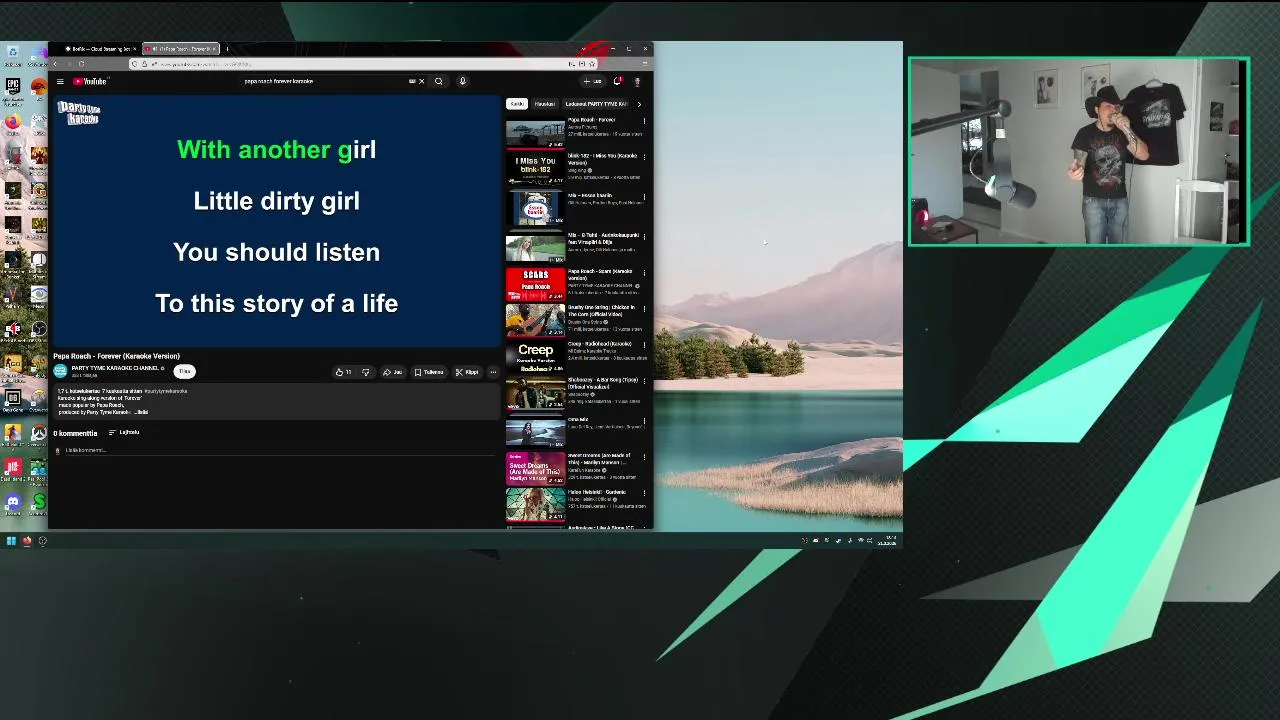Image resolution: width=1280 pixels, height=720 pixels.
Task: Select the Haetkaan filter chip
Action: pos(545,104)
